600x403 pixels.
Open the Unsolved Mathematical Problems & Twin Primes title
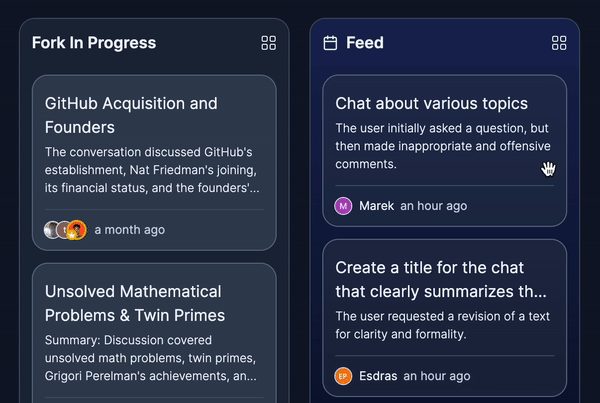coord(135,303)
